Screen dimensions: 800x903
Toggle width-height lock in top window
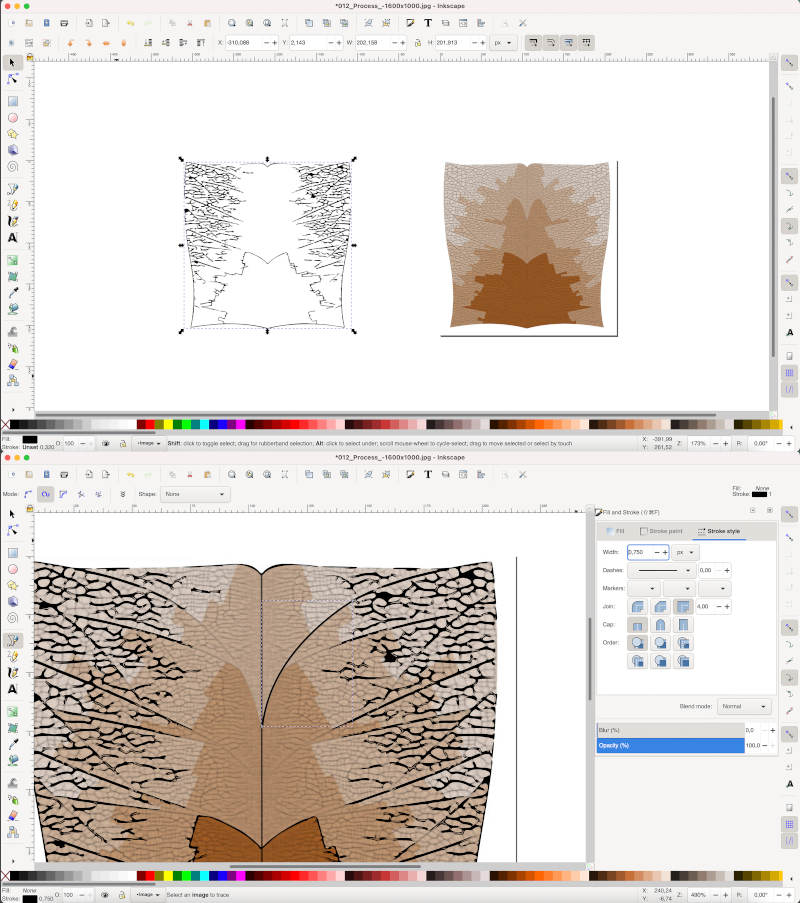click(418, 43)
